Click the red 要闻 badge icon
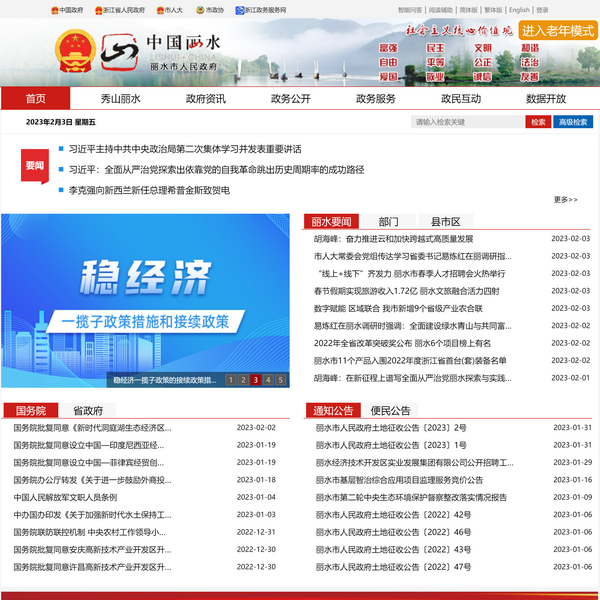Viewport: 600px width, 600px height. tap(35, 166)
